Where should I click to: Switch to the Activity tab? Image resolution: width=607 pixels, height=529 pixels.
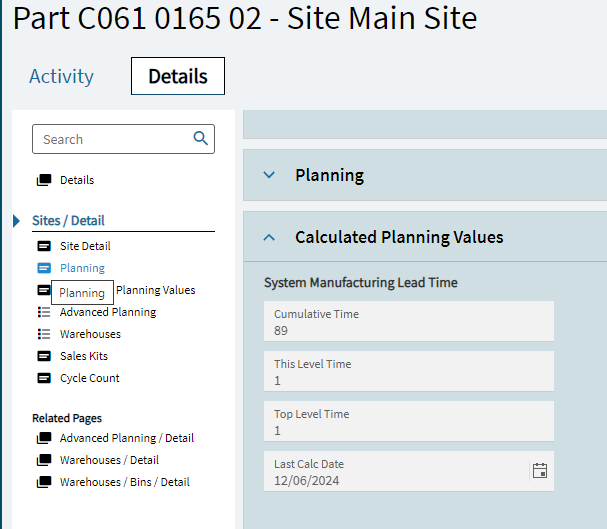61,76
